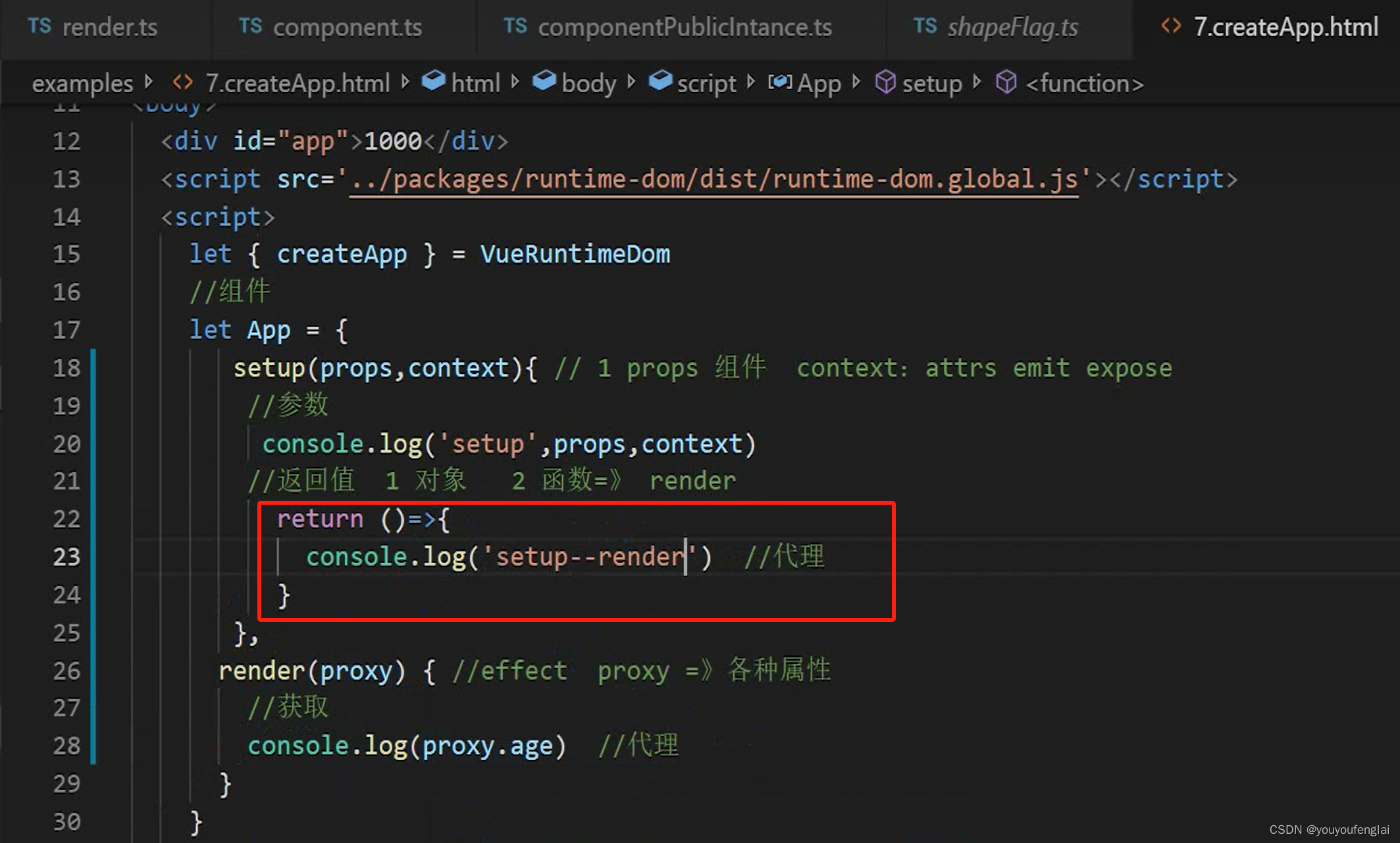The width and height of the screenshot is (1400, 843).
Task: Click the 'setup' string on line 20
Action: [x=488, y=444]
